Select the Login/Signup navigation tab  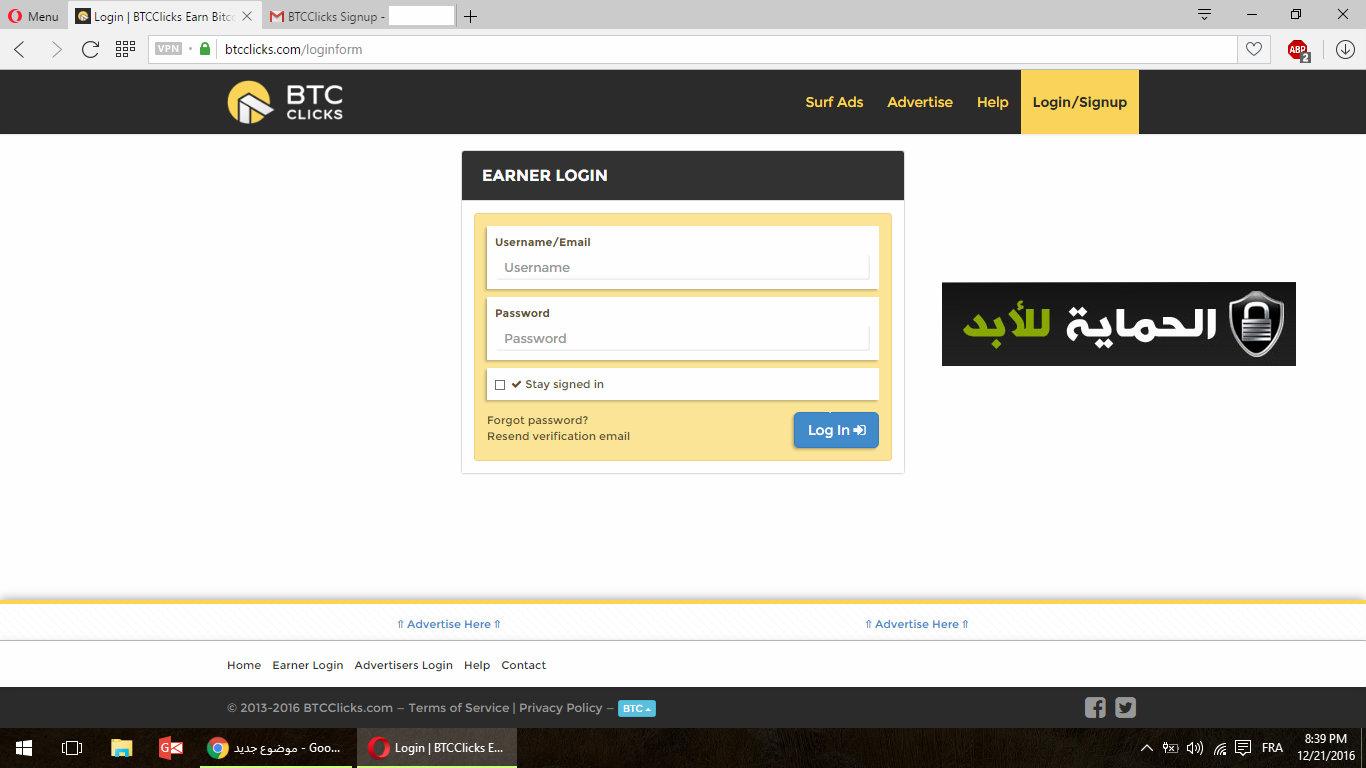[1079, 102]
